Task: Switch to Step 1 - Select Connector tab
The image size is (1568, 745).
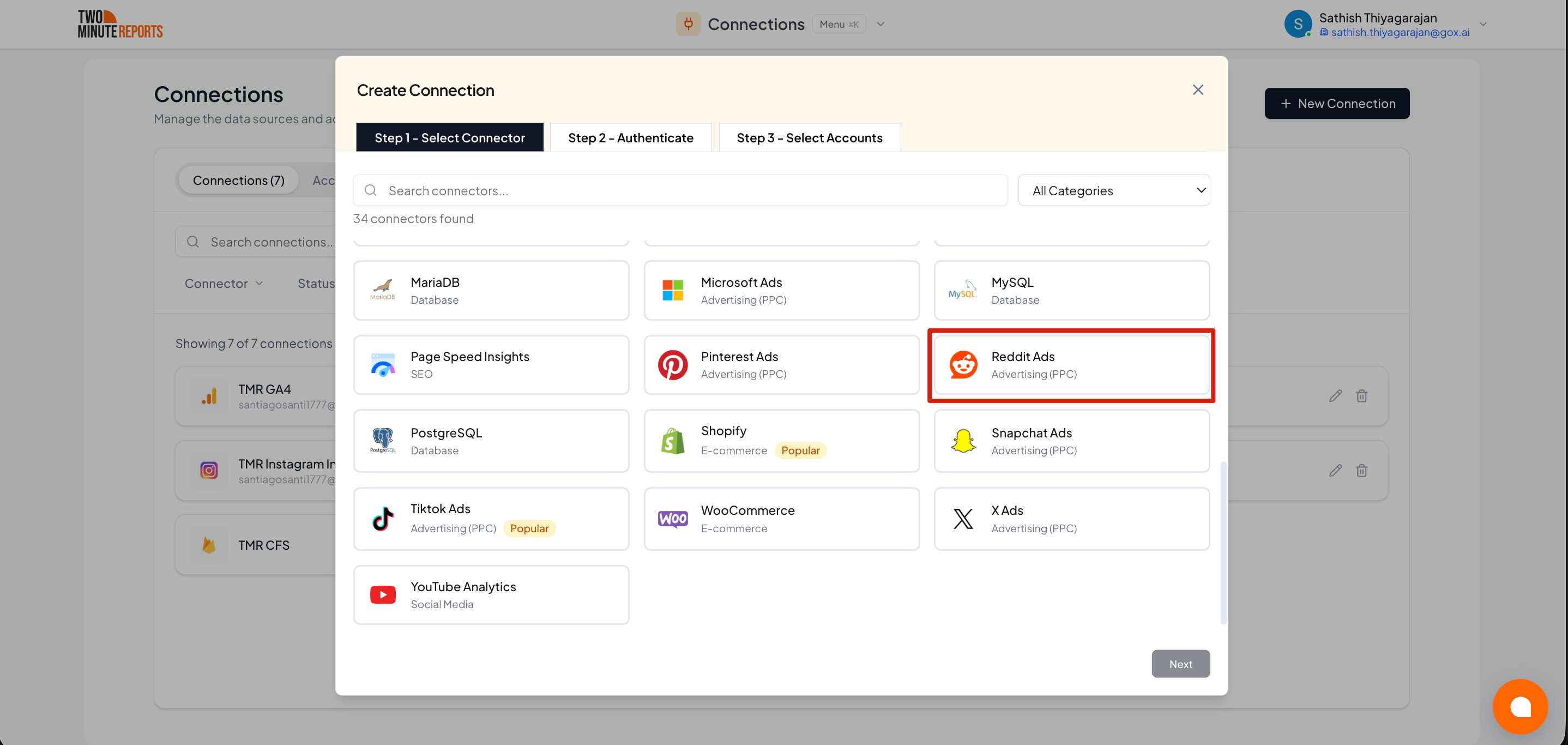Action: (450, 137)
